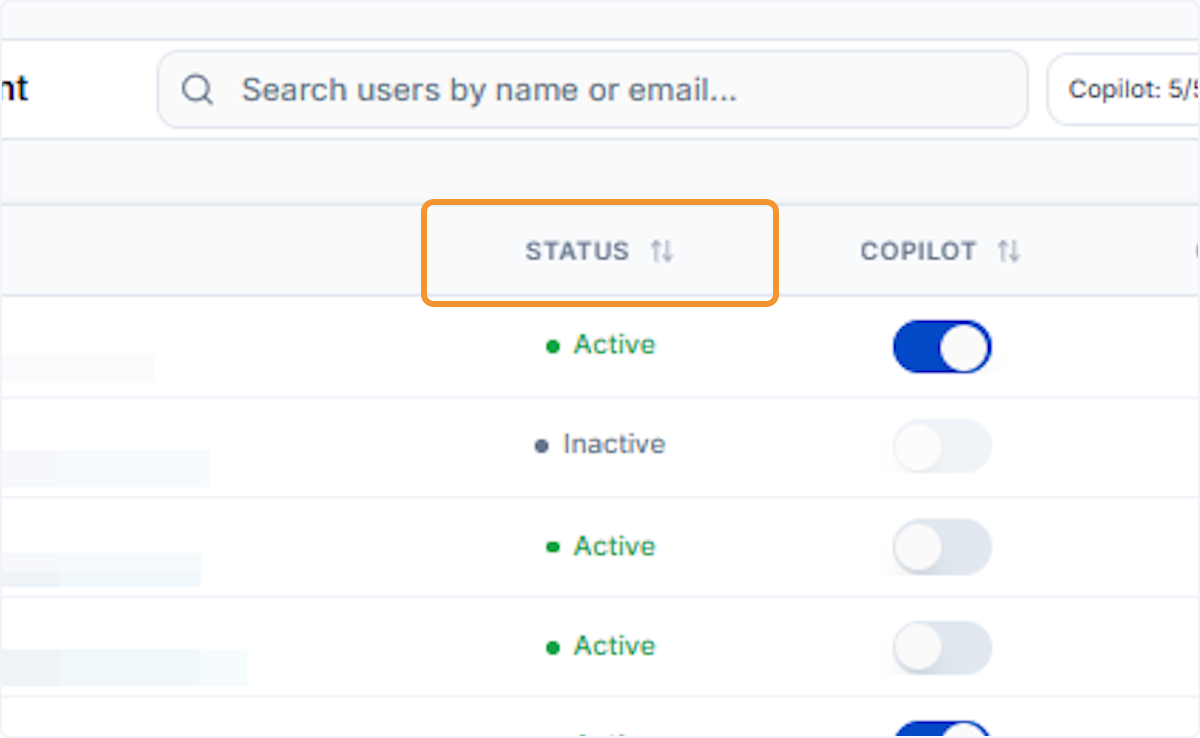1200x738 pixels.
Task: Click the sort arrows beside STATUS
Action: (x=662, y=251)
